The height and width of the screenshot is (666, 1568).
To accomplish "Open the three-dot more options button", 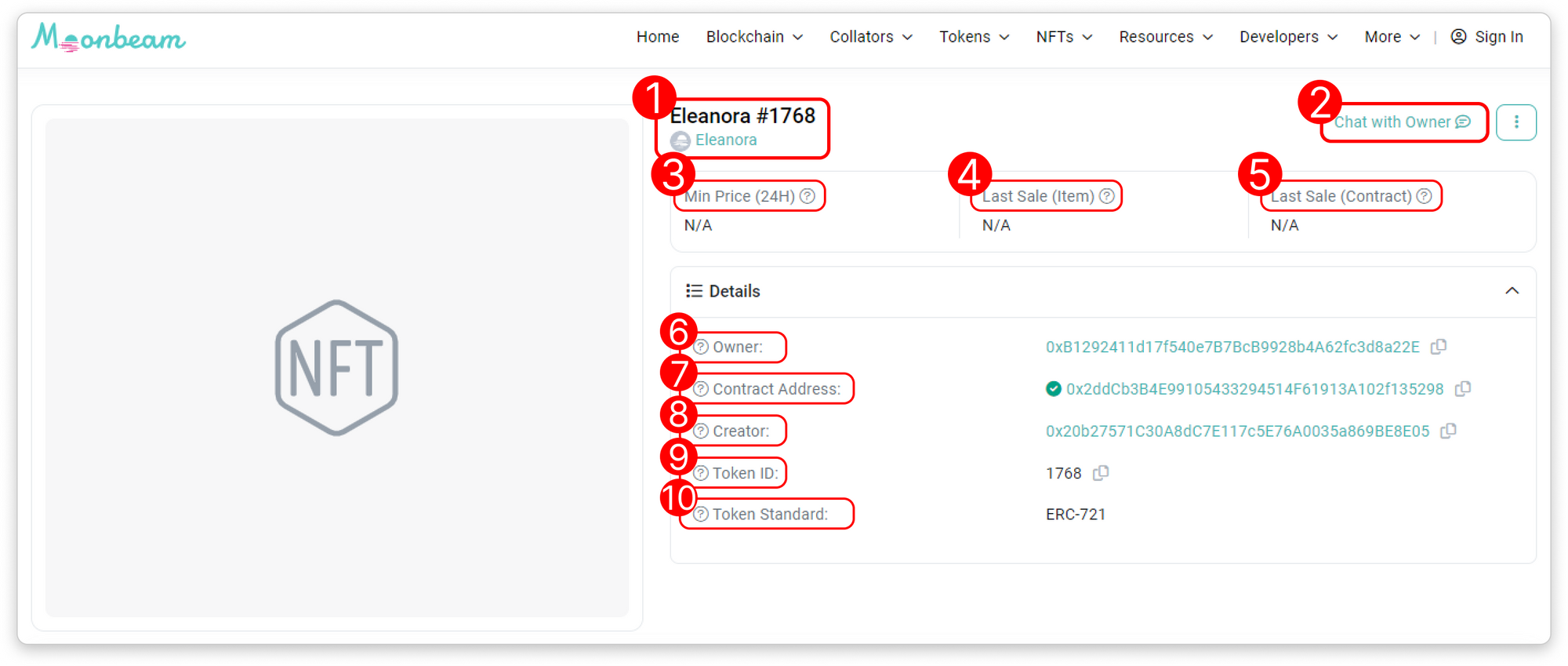I will click(1516, 122).
